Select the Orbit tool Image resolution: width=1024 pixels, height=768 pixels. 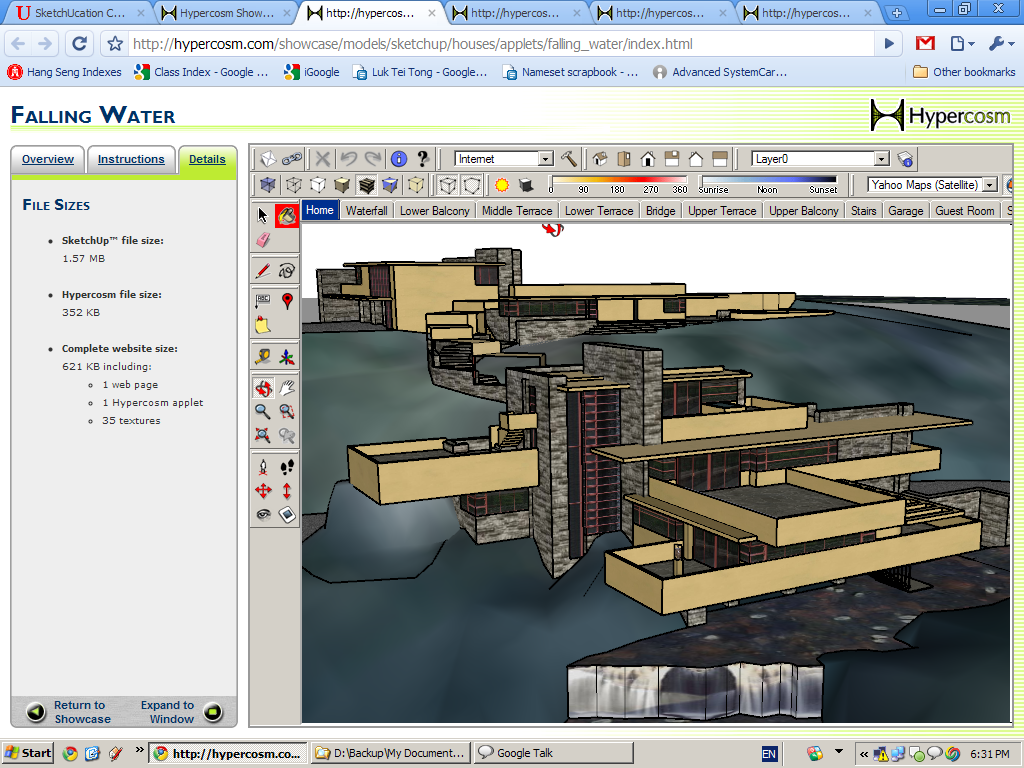click(263, 388)
